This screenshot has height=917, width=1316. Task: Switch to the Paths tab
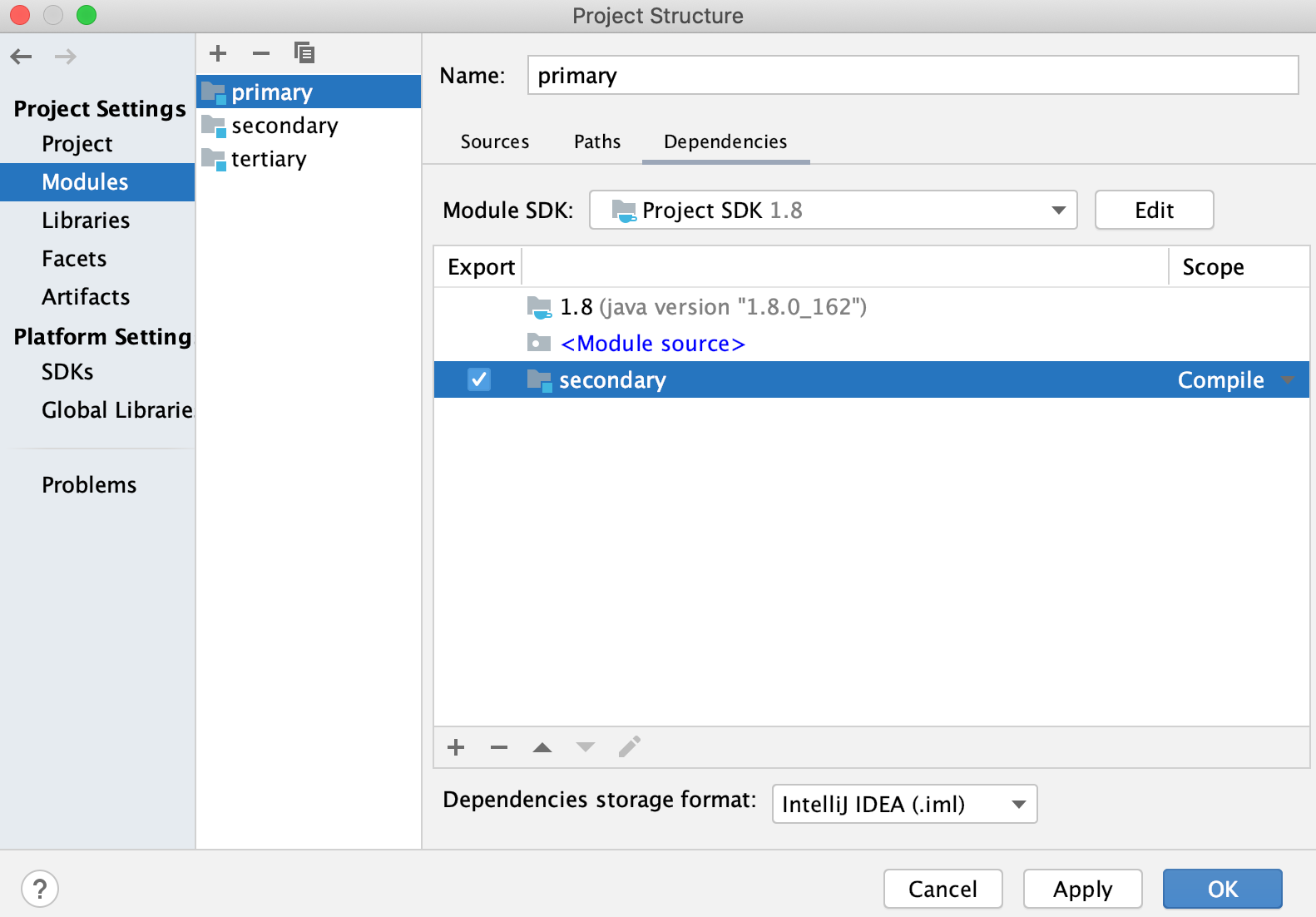point(596,141)
